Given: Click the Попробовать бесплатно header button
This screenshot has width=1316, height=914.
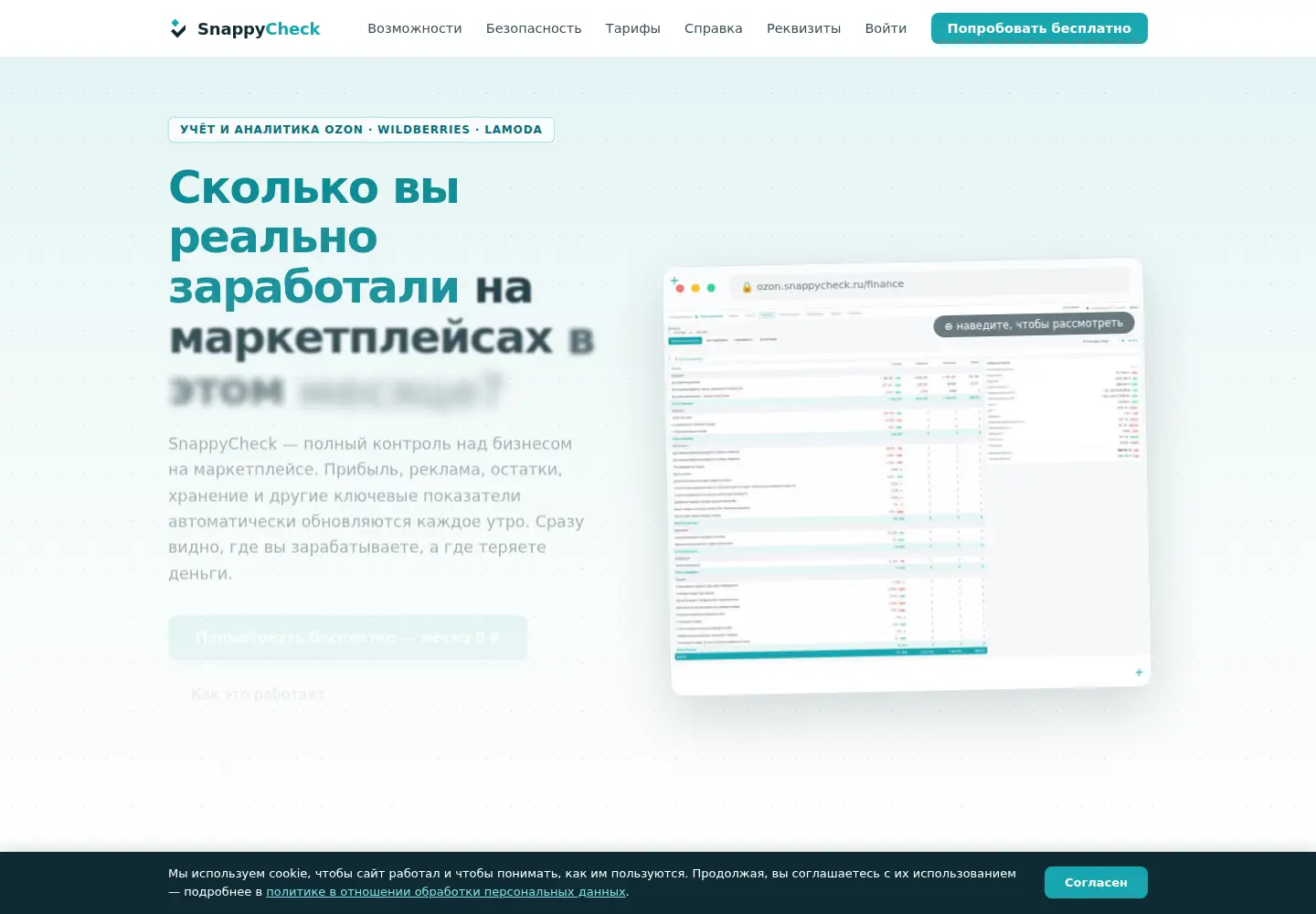Looking at the screenshot, I should click(x=1039, y=28).
